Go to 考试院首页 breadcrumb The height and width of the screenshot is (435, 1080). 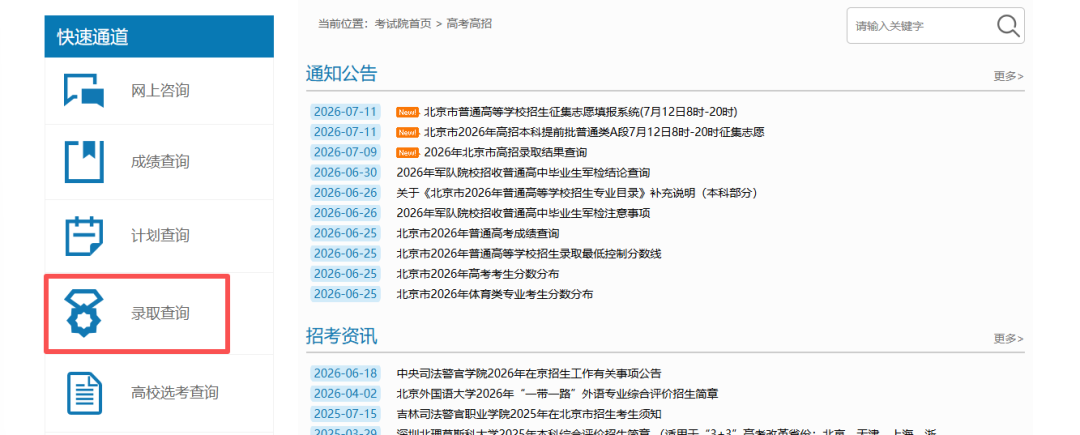point(403,23)
